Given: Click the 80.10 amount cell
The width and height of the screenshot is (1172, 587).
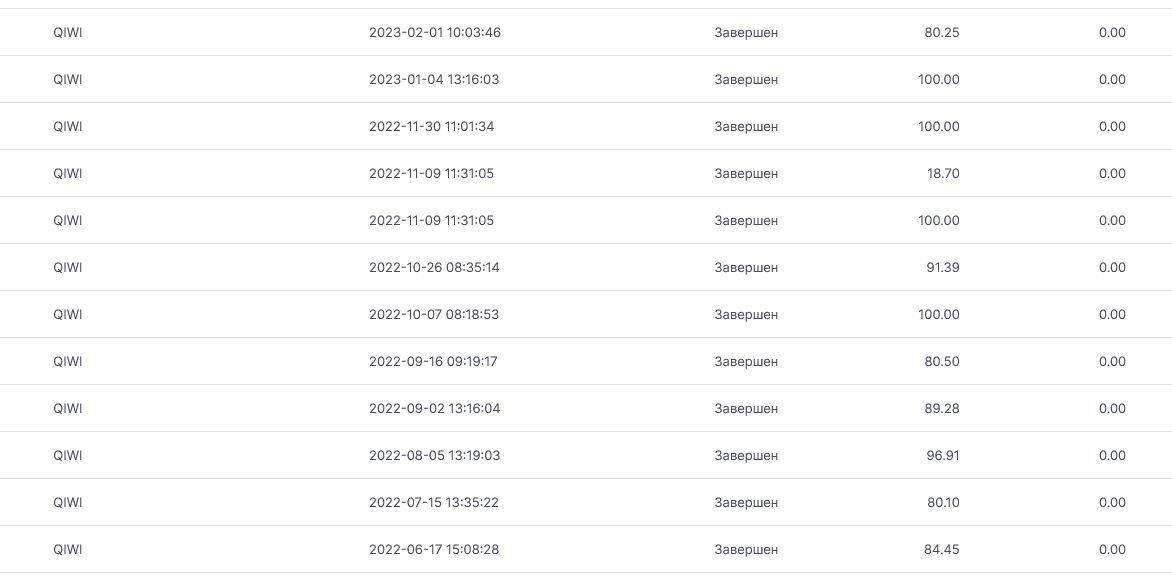Looking at the screenshot, I should coord(942,503).
